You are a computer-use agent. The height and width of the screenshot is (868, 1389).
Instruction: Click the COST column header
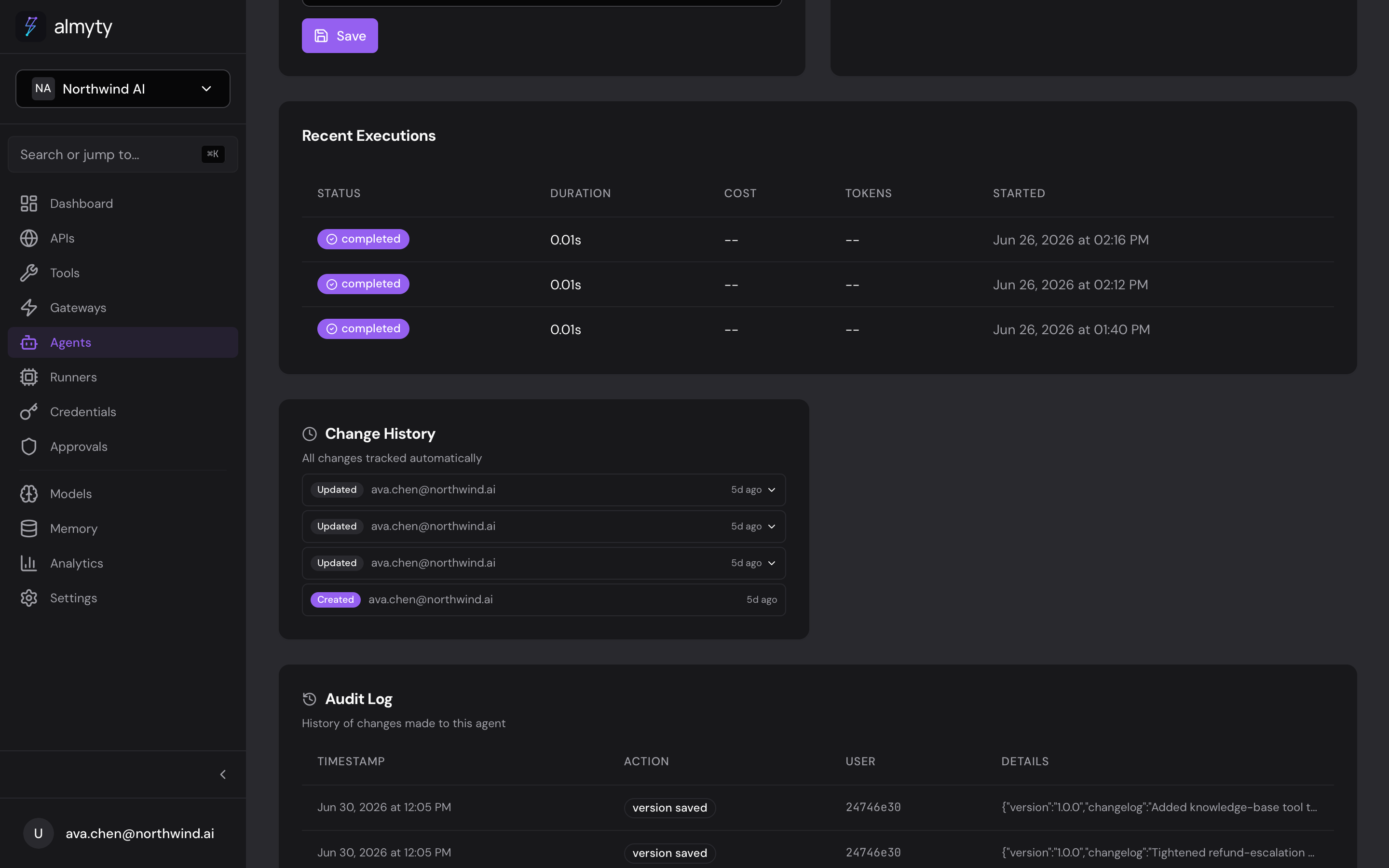pos(740,193)
